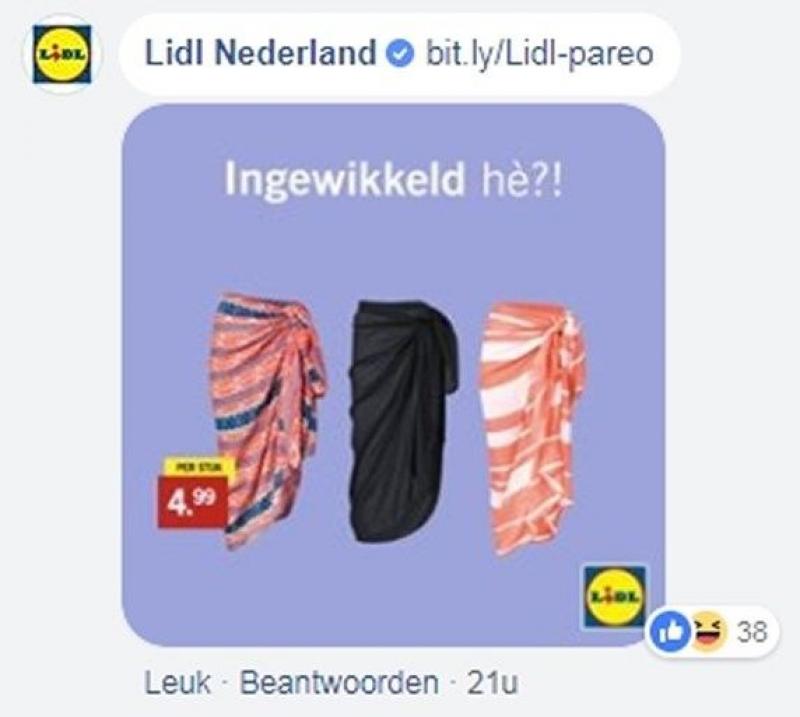
Task: Click the 21u timestamp
Action: coord(492,683)
